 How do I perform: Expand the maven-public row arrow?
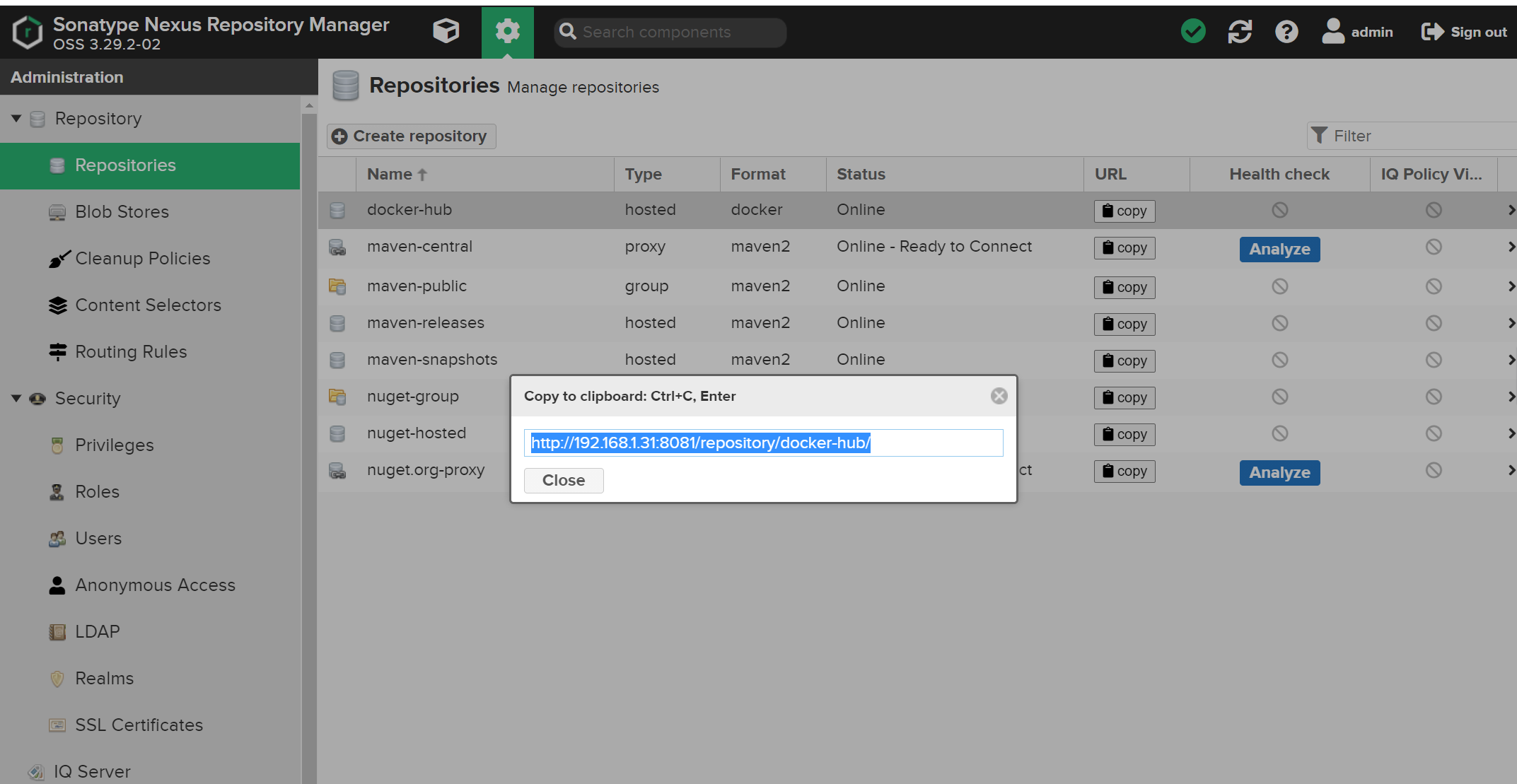click(x=1511, y=286)
